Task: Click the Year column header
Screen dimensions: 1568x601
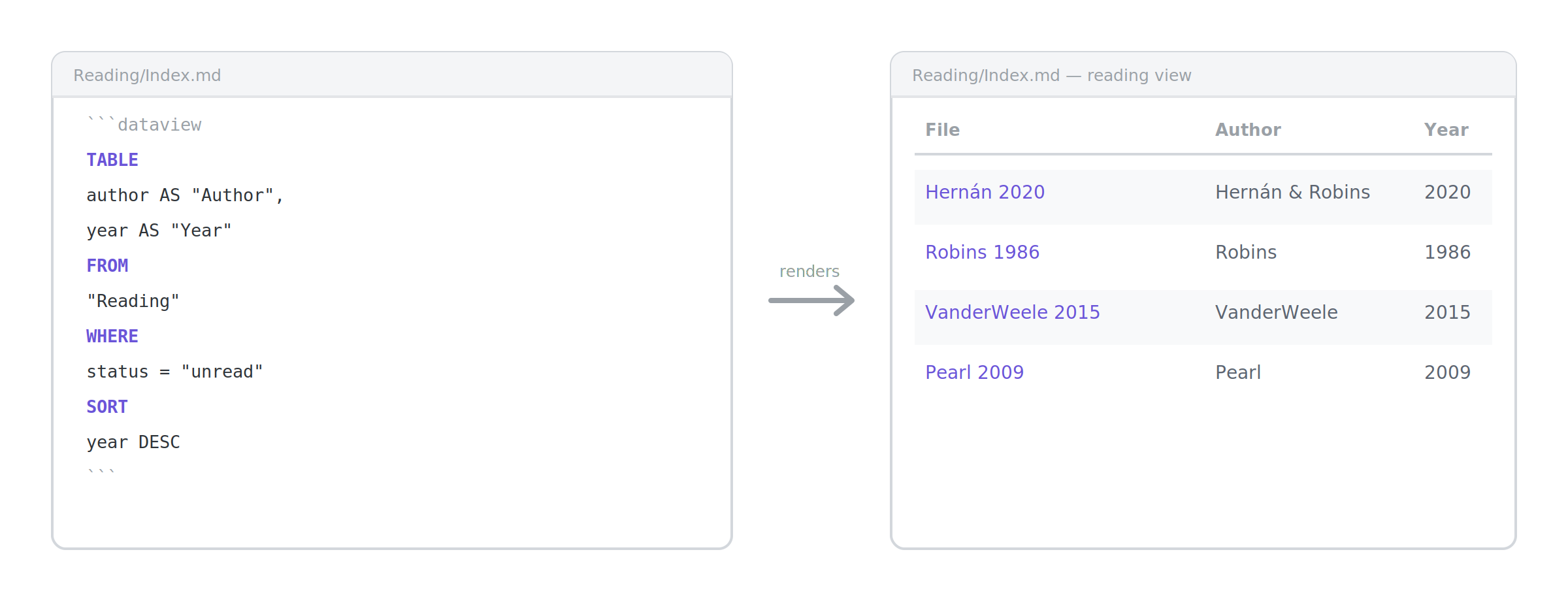Action: pos(1446,130)
